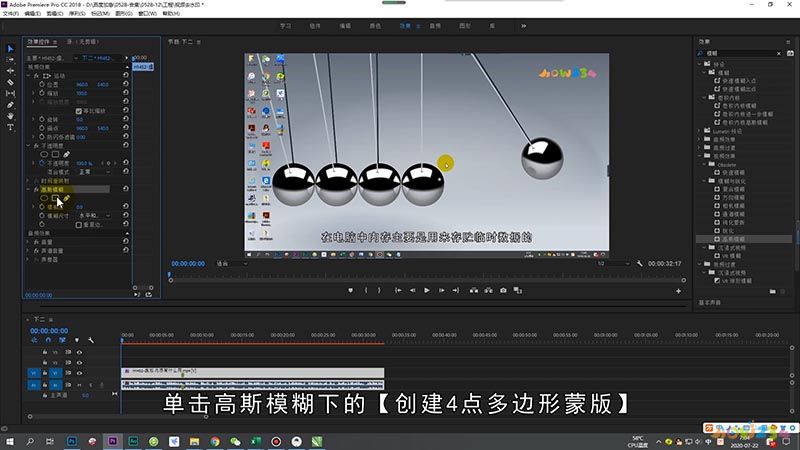Open the Edit menu
Viewport: 800px width, 450px height.
point(33,14)
